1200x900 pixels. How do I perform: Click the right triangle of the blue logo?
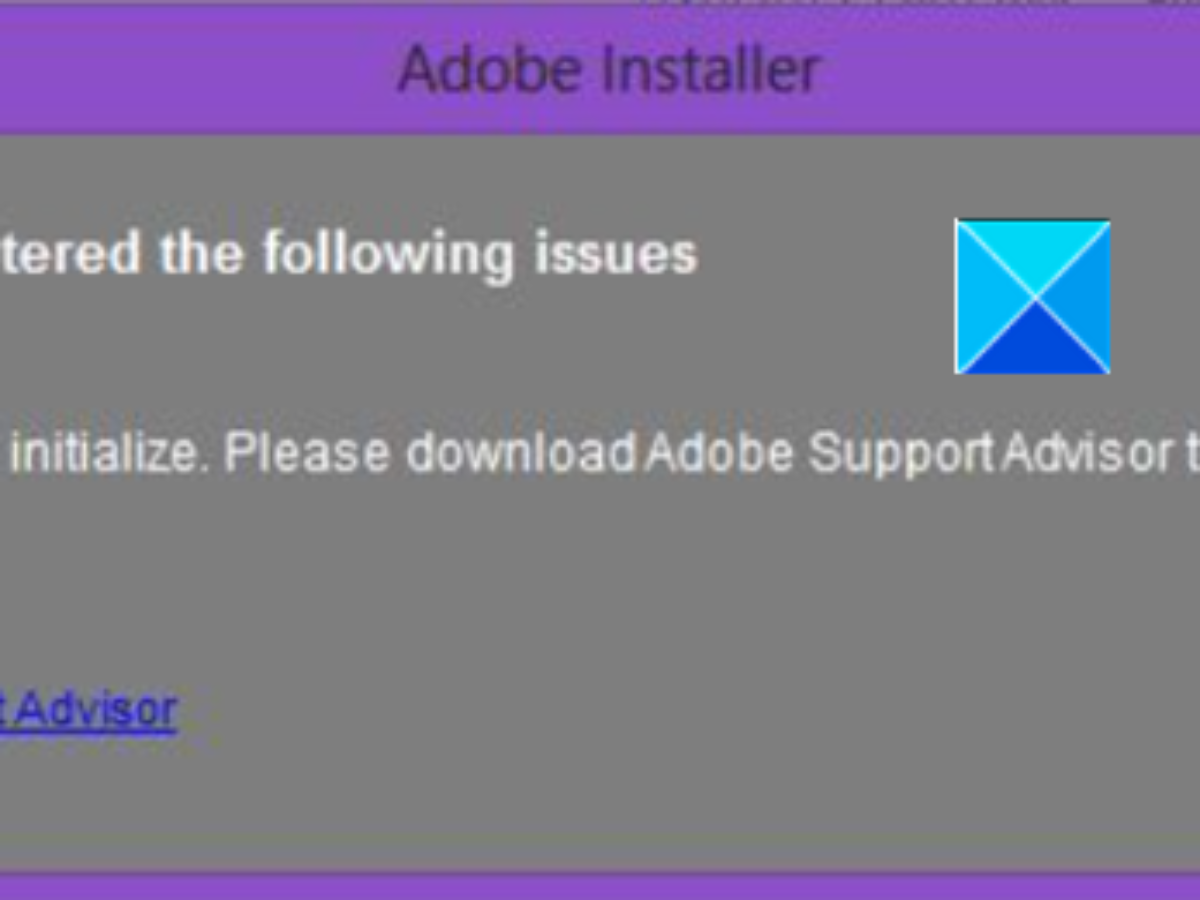(1082, 297)
